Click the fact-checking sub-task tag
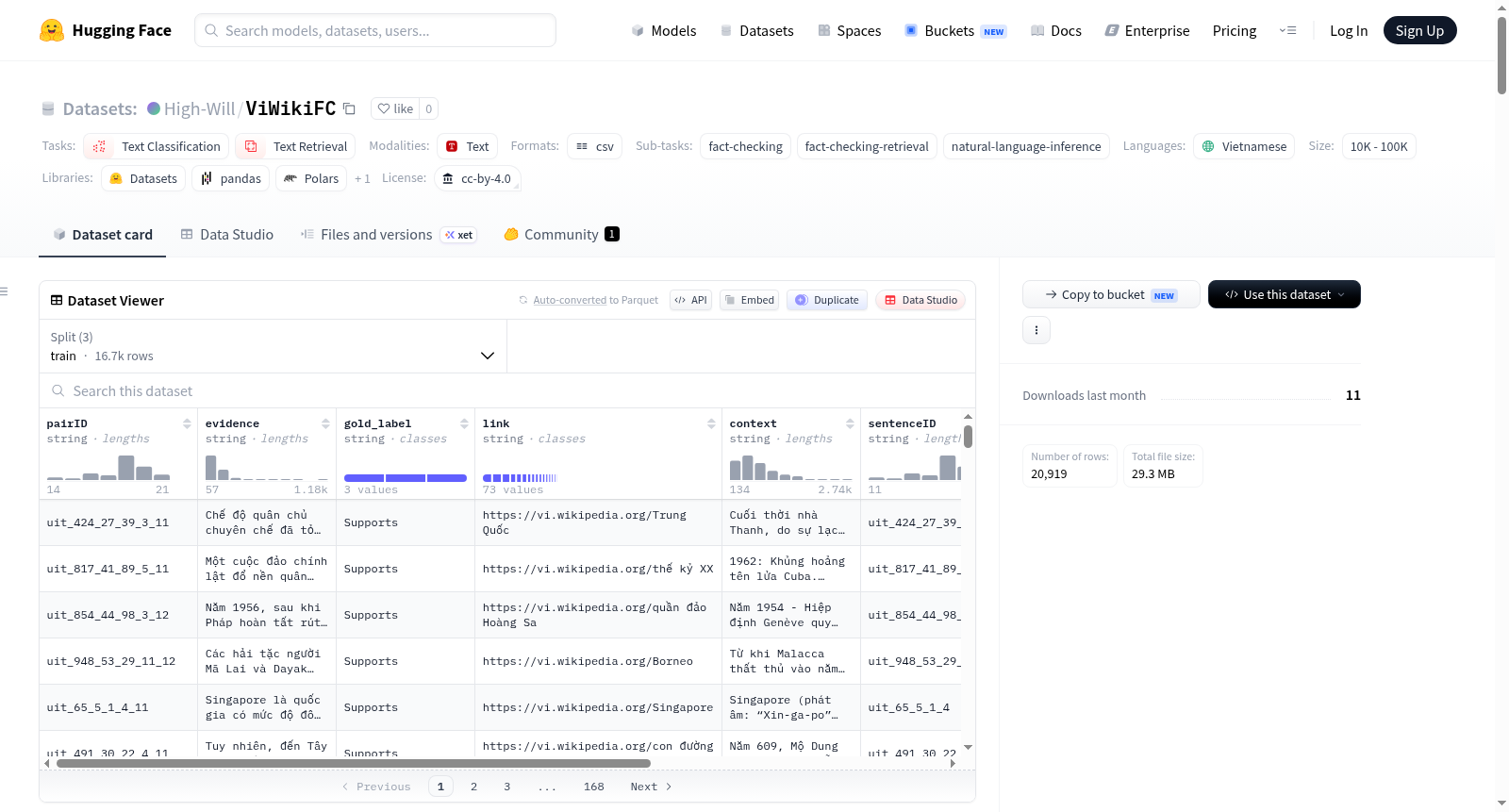The height and width of the screenshot is (812, 1509). pyautogui.click(x=745, y=146)
